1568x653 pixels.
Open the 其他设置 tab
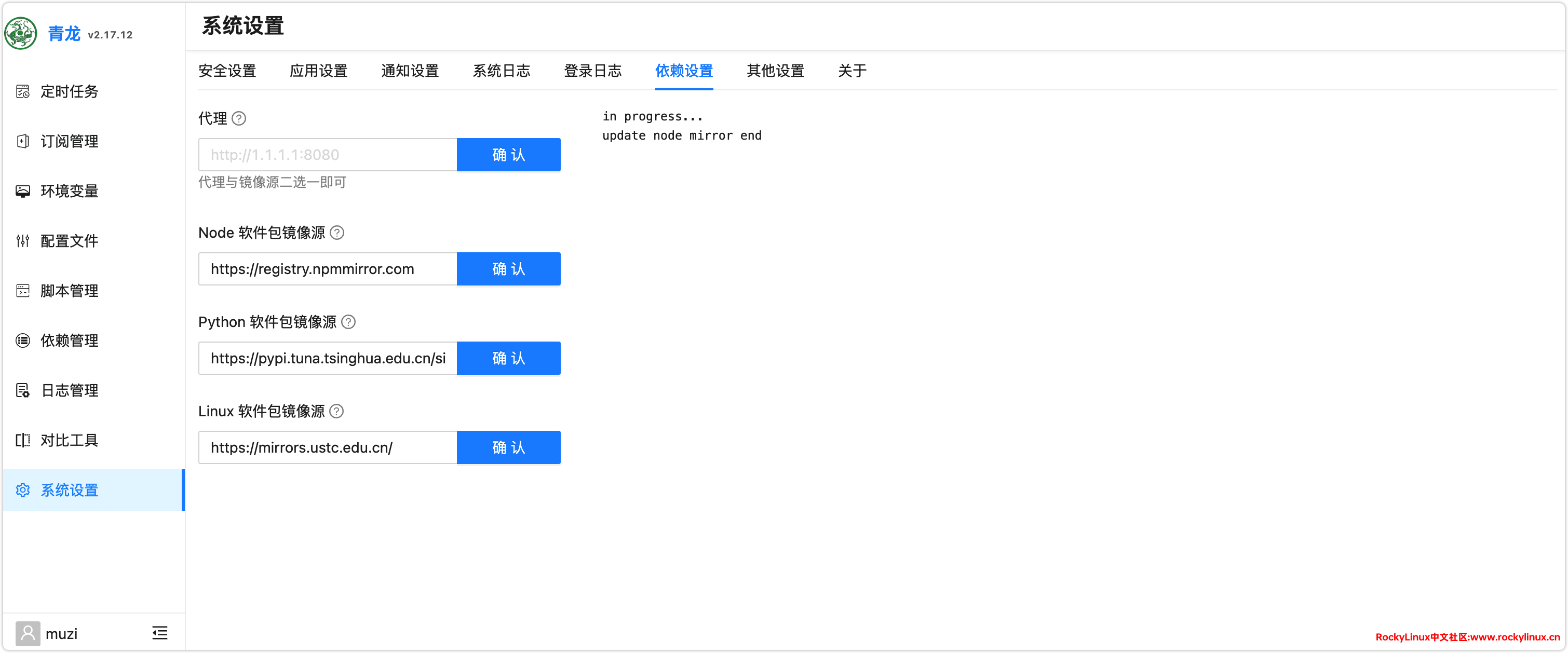[x=775, y=71]
